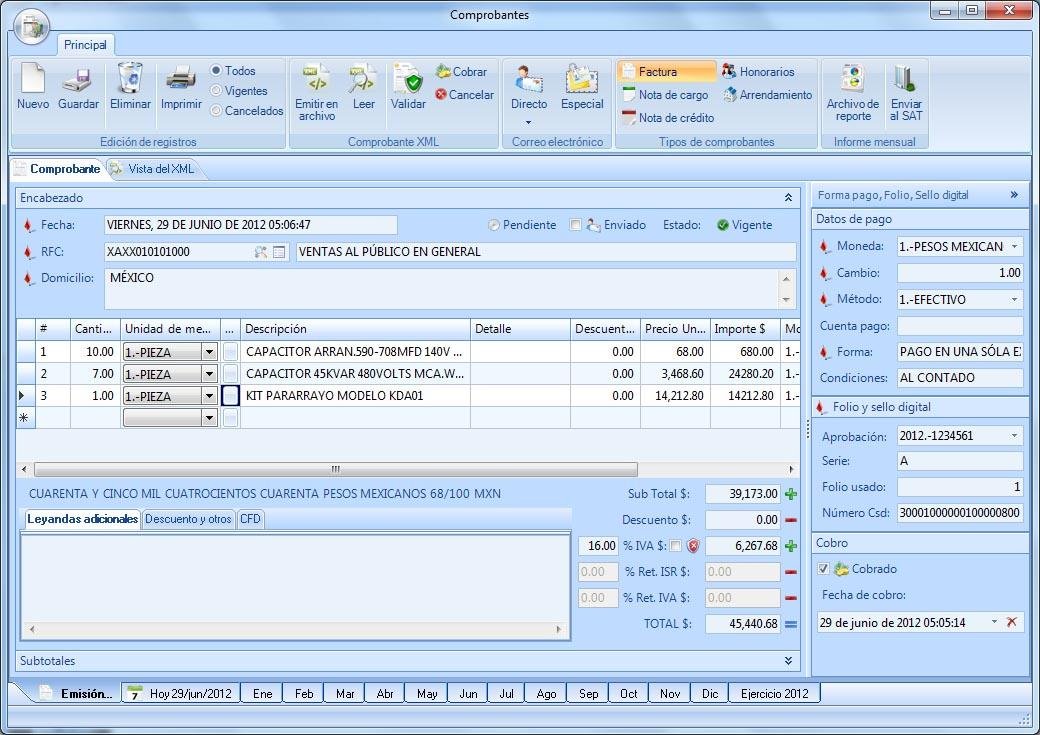
Task: Uncheck the Cobrado checkbox
Action: [x=823, y=569]
